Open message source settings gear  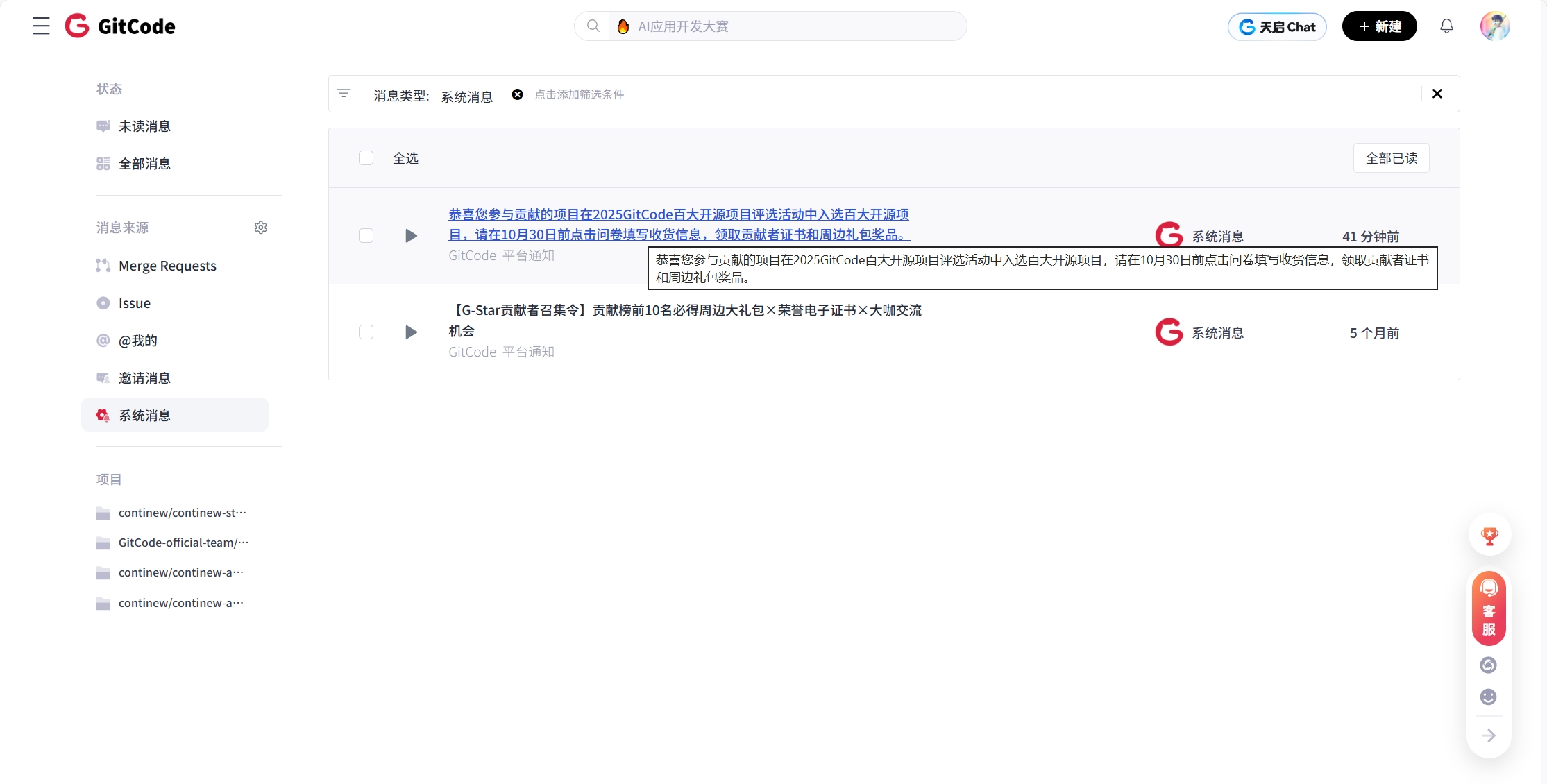pos(261,228)
